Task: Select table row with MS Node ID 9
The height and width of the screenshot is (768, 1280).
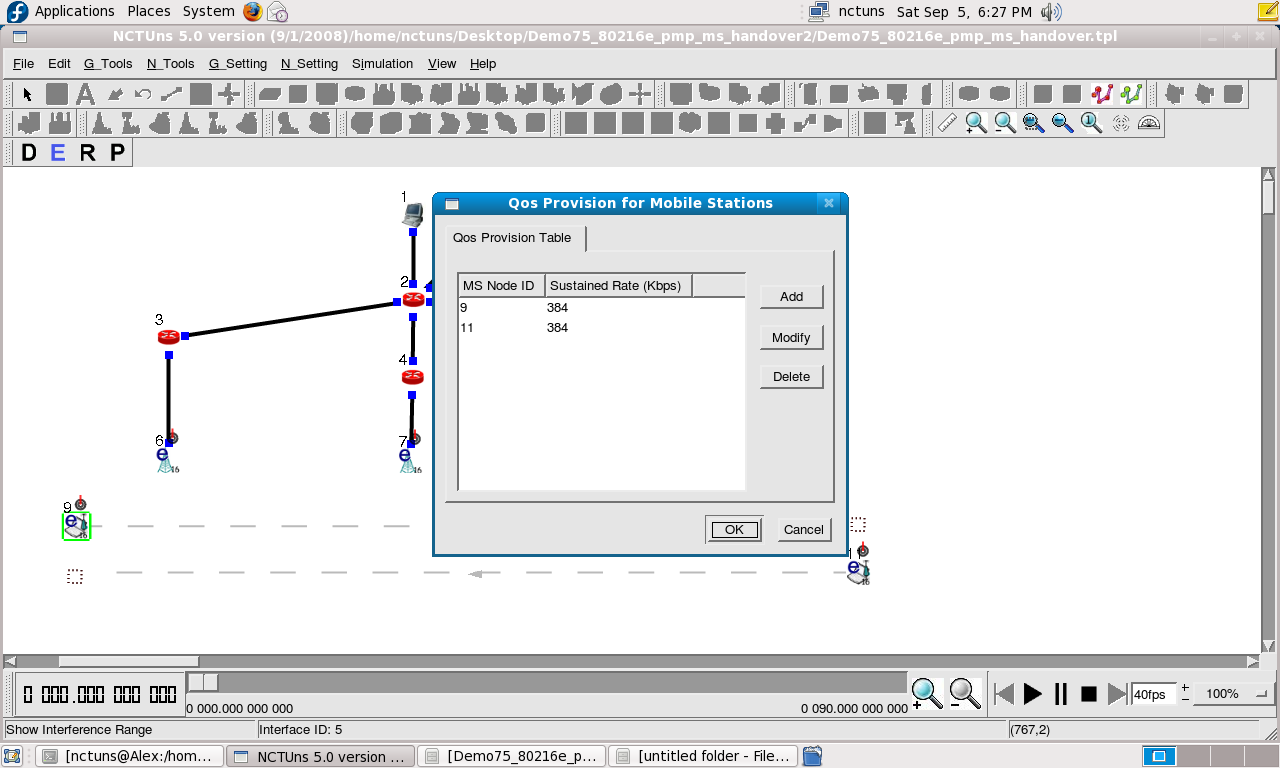Action: point(601,308)
